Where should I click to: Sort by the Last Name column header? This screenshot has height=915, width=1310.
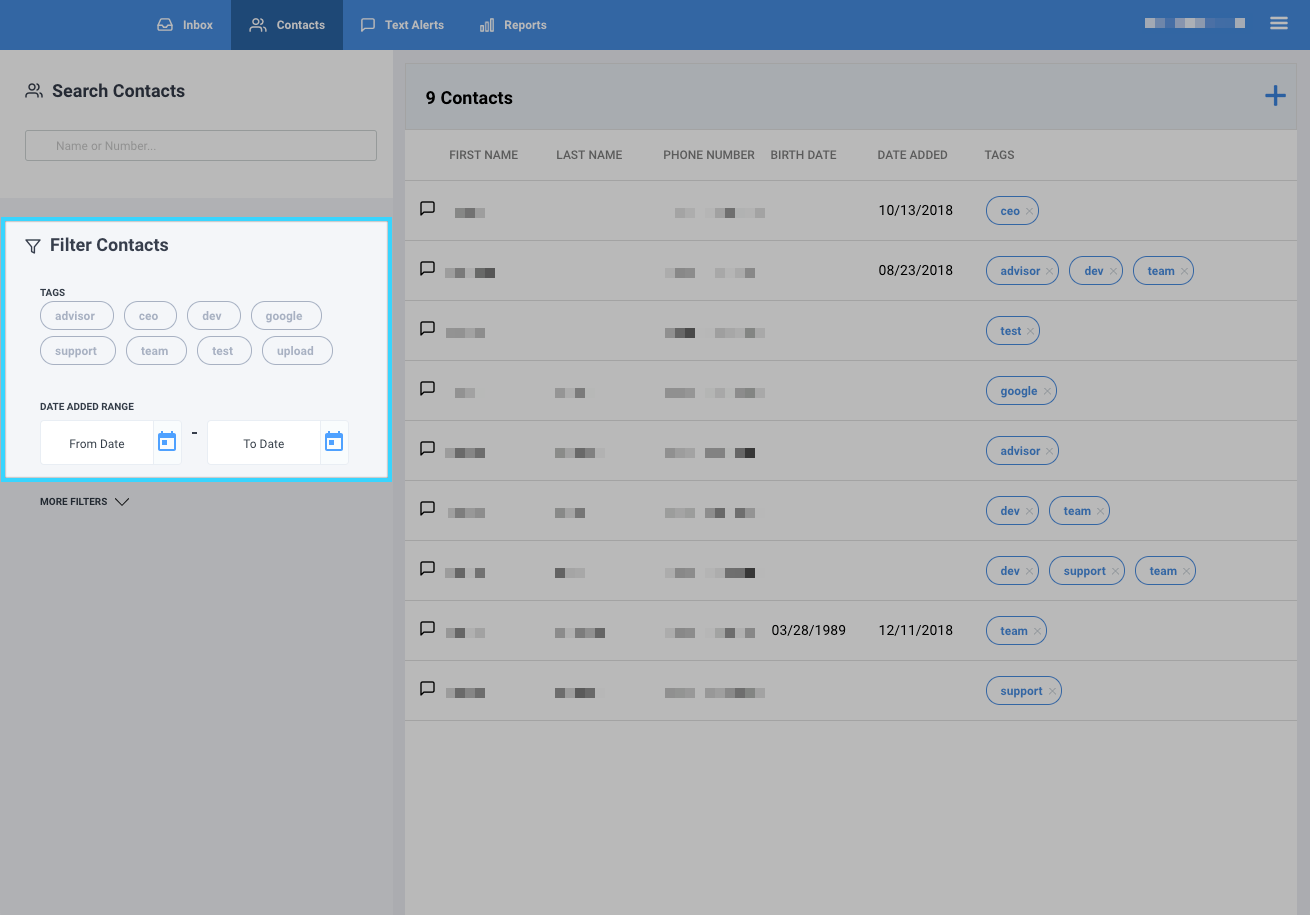[589, 155]
